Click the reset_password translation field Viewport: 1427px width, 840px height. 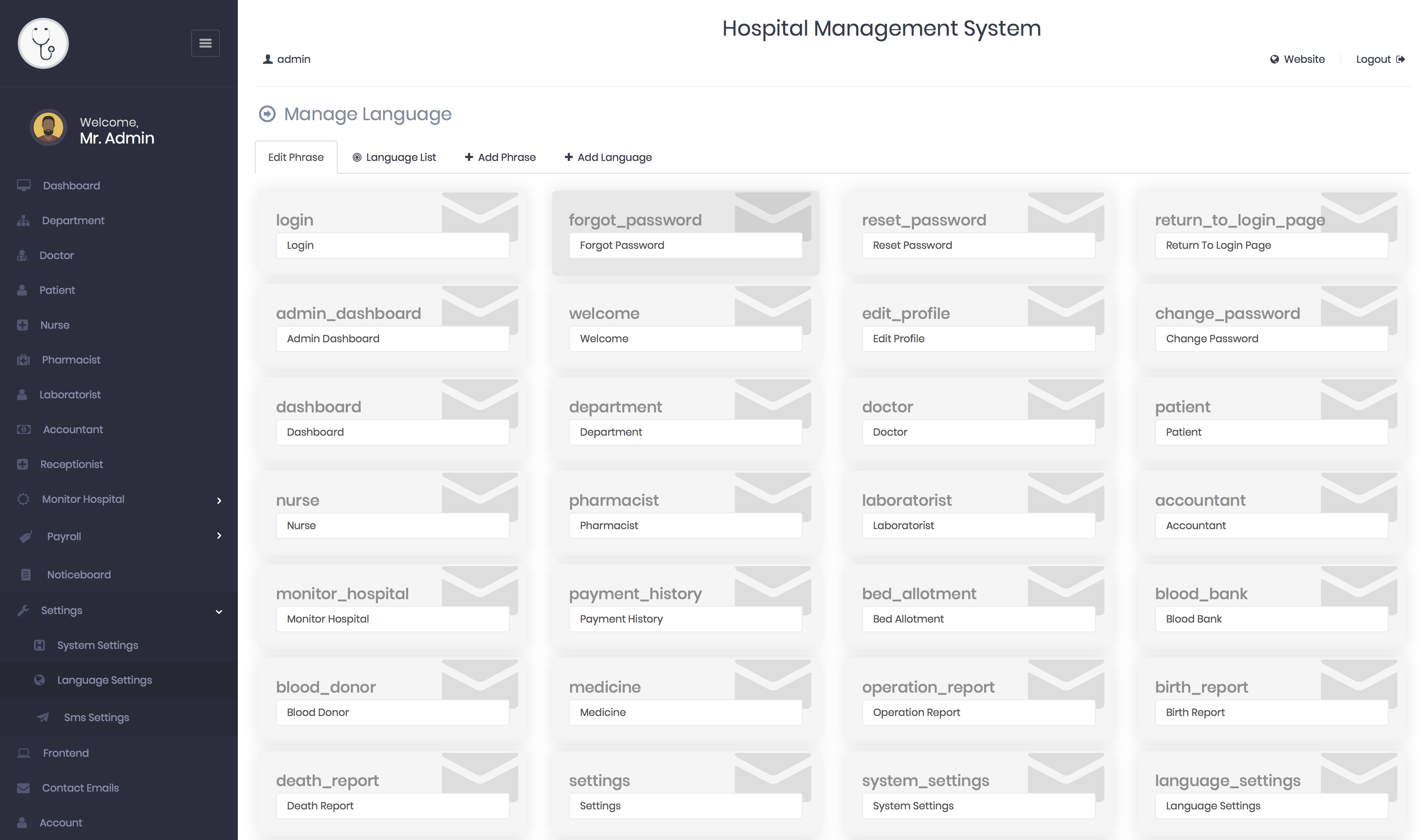pos(979,245)
